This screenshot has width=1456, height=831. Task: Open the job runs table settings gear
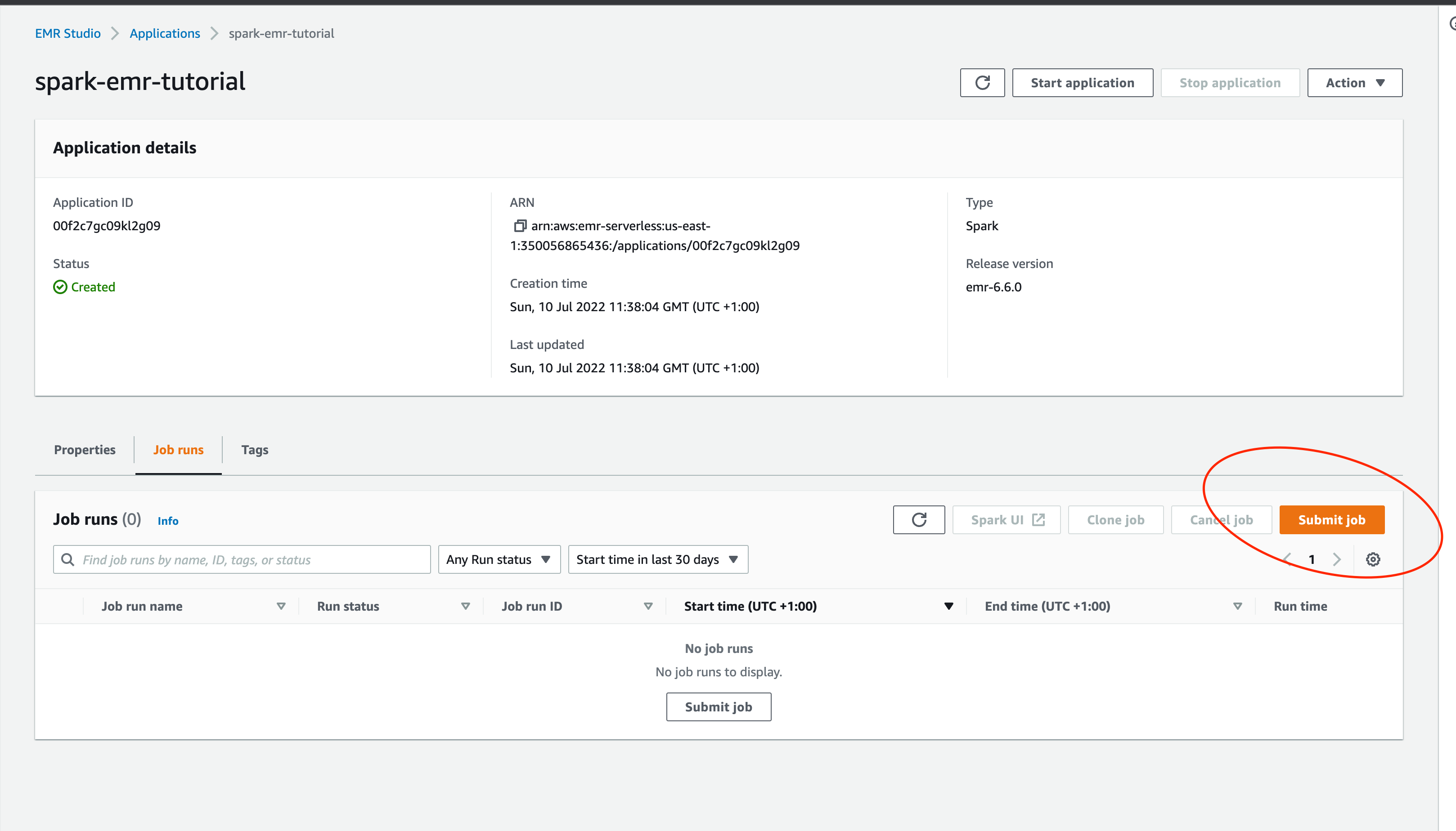tap(1373, 559)
